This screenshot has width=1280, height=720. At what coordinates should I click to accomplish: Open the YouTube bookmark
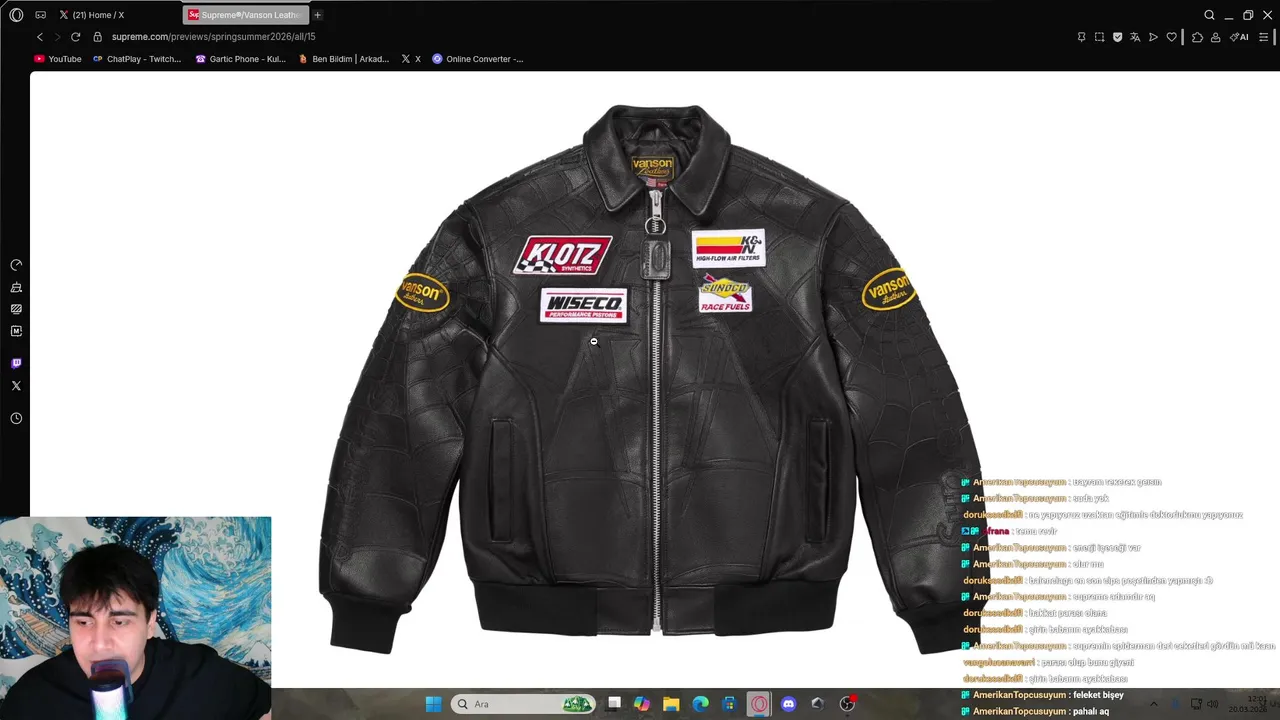(x=58, y=59)
